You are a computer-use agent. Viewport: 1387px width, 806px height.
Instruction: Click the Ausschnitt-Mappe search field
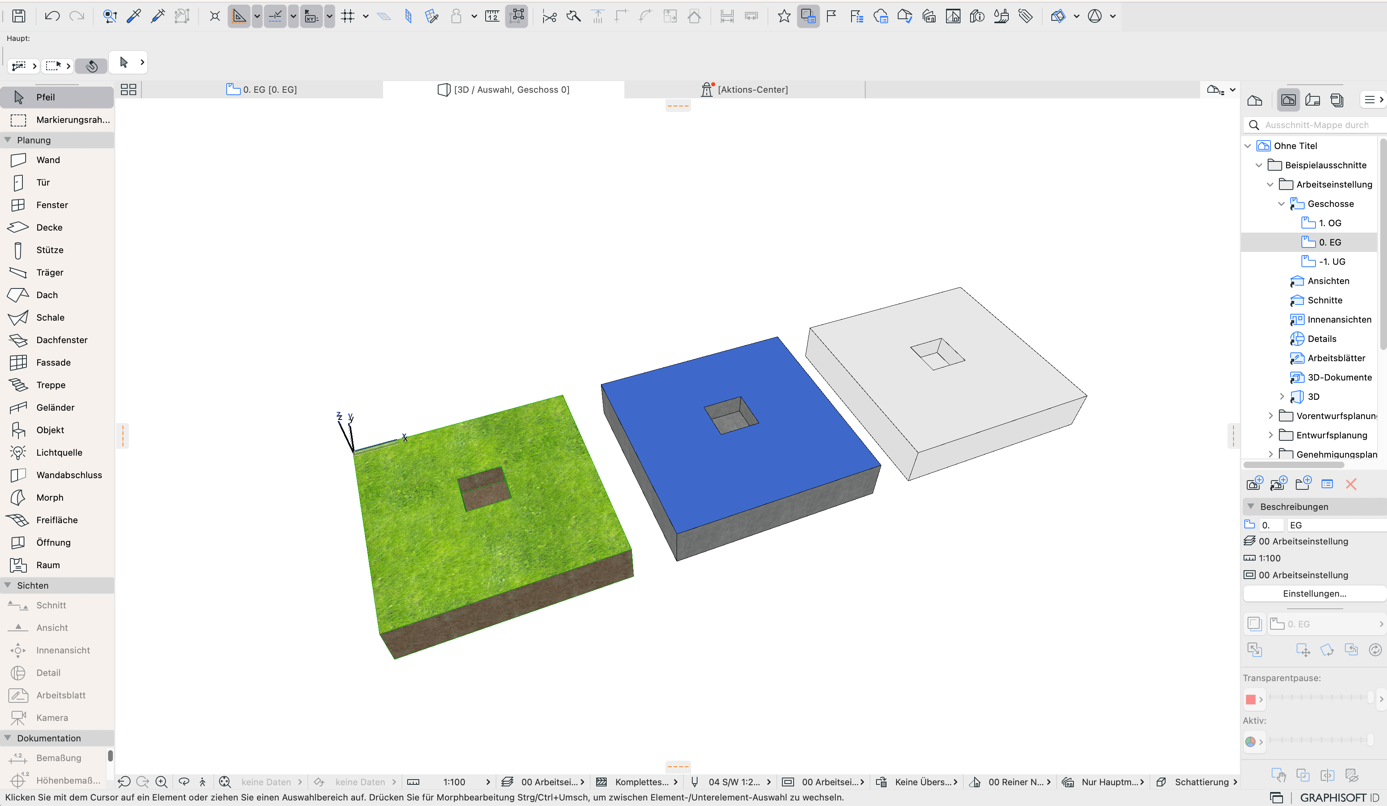coord(1314,125)
